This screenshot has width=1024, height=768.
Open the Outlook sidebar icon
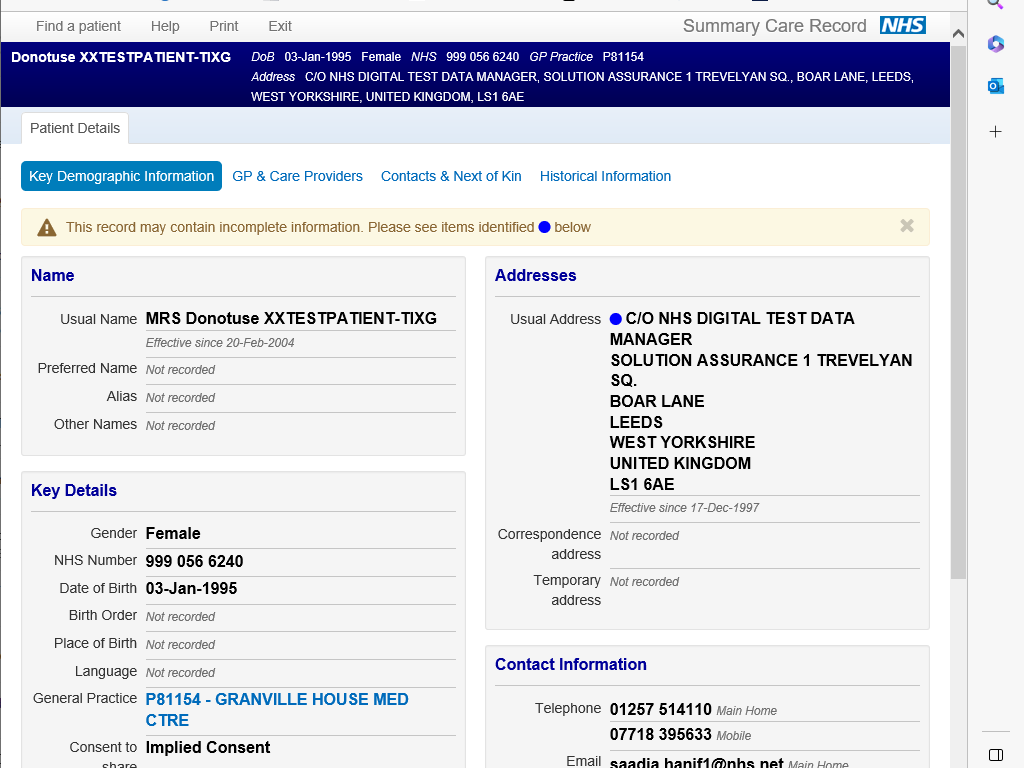995,86
